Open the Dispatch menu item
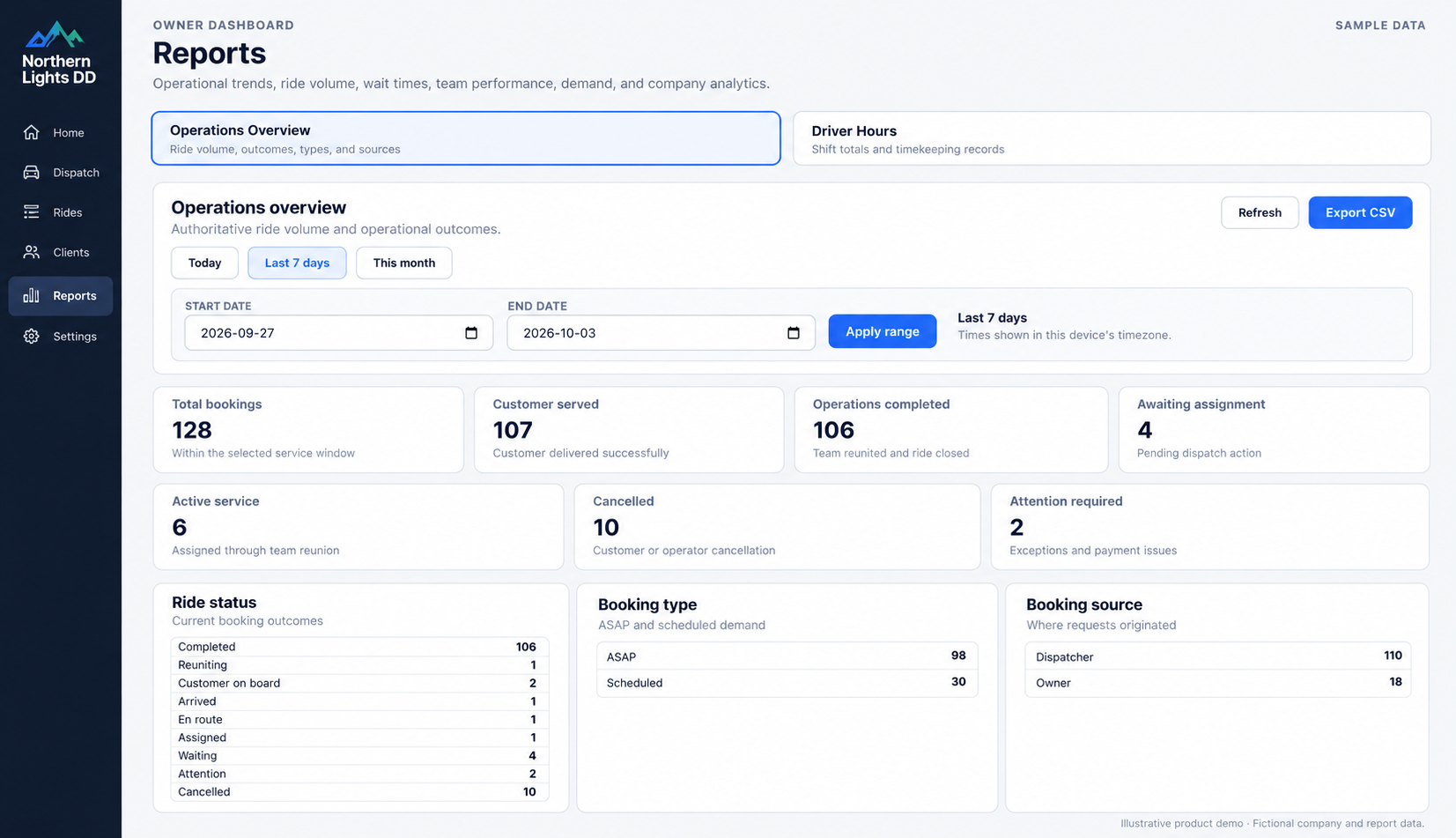Screen dimensions: 1456x838 click(61, 172)
